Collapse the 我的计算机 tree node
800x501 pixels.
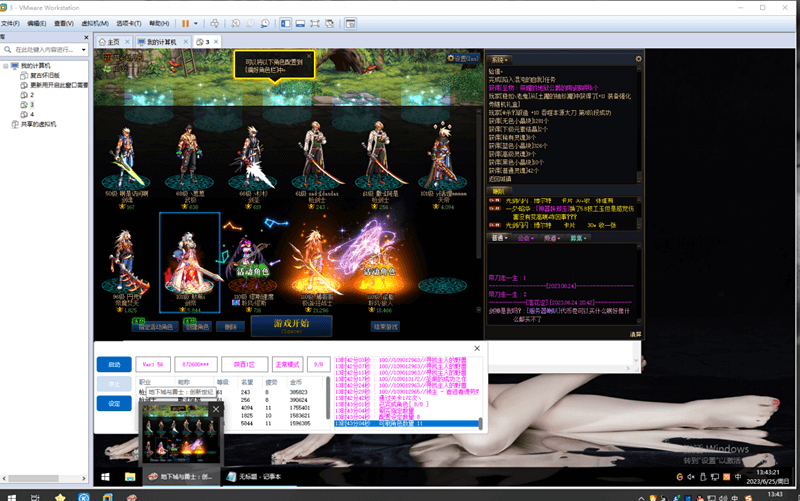click(x=6, y=66)
